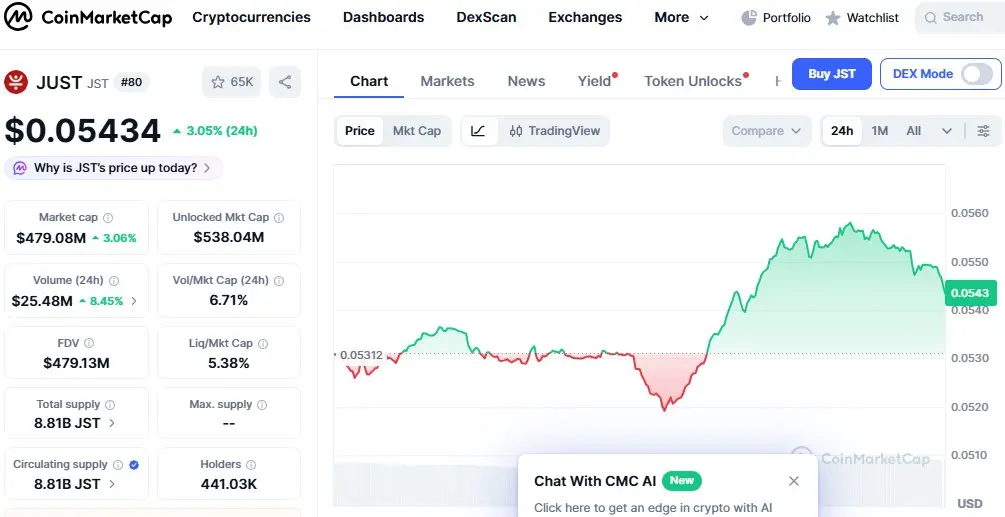Switch to line chart icon
Screen dimensions: 1005x517
click(x=478, y=131)
